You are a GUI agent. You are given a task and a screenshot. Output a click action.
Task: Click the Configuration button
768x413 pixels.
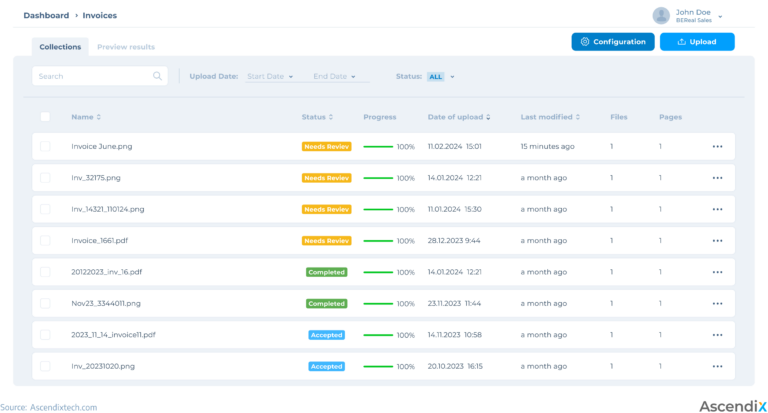click(613, 42)
